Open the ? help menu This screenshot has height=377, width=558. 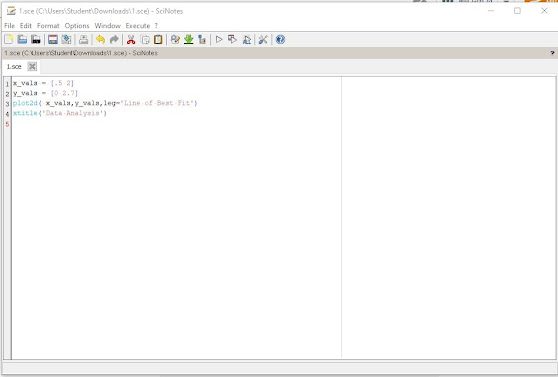click(x=156, y=26)
